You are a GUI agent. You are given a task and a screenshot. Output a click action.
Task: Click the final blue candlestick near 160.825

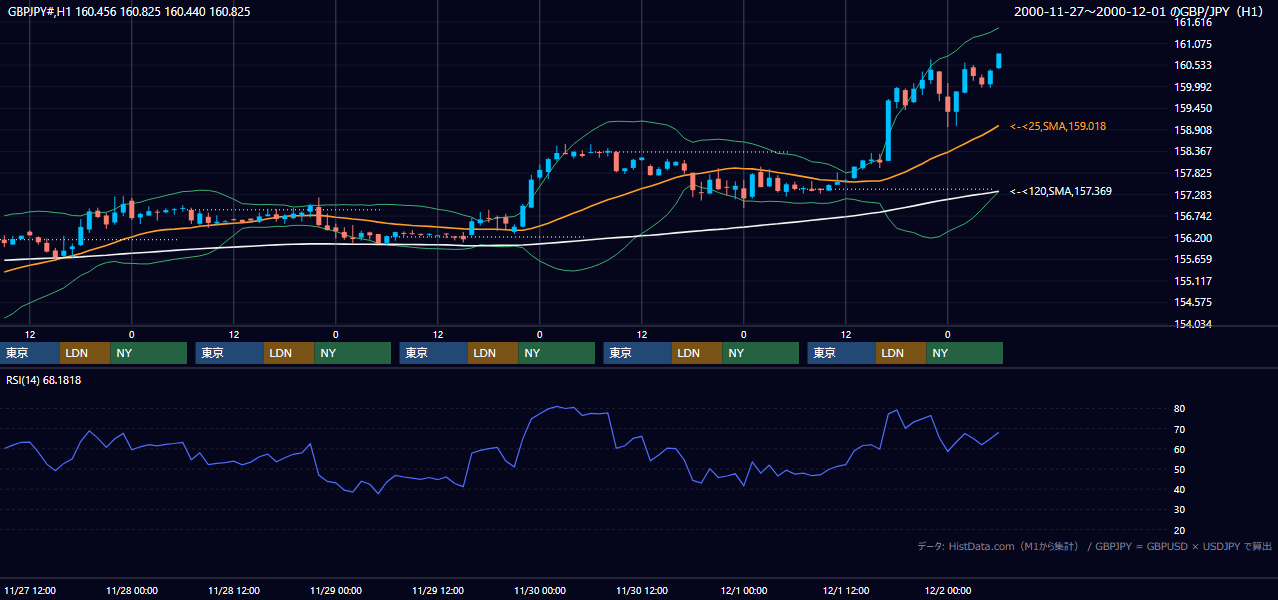tap(999, 61)
